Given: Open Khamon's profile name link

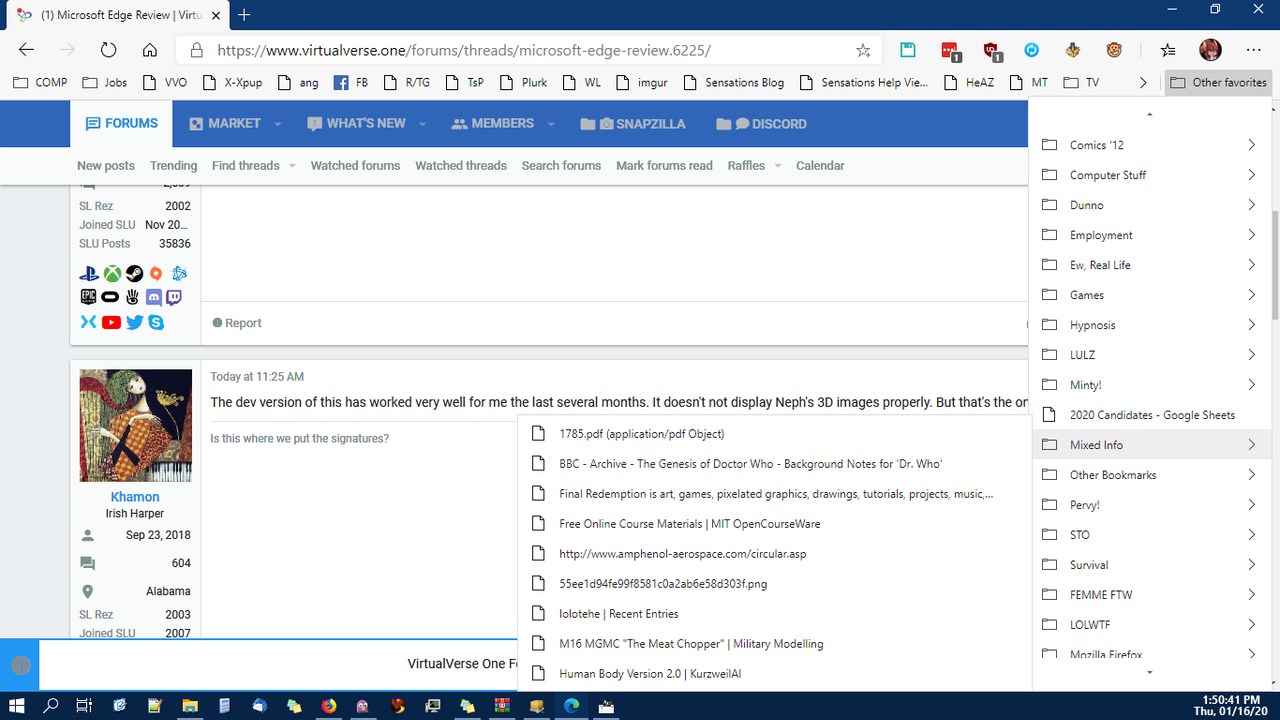Looking at the screenshot, I should click(x=135, y=497).
